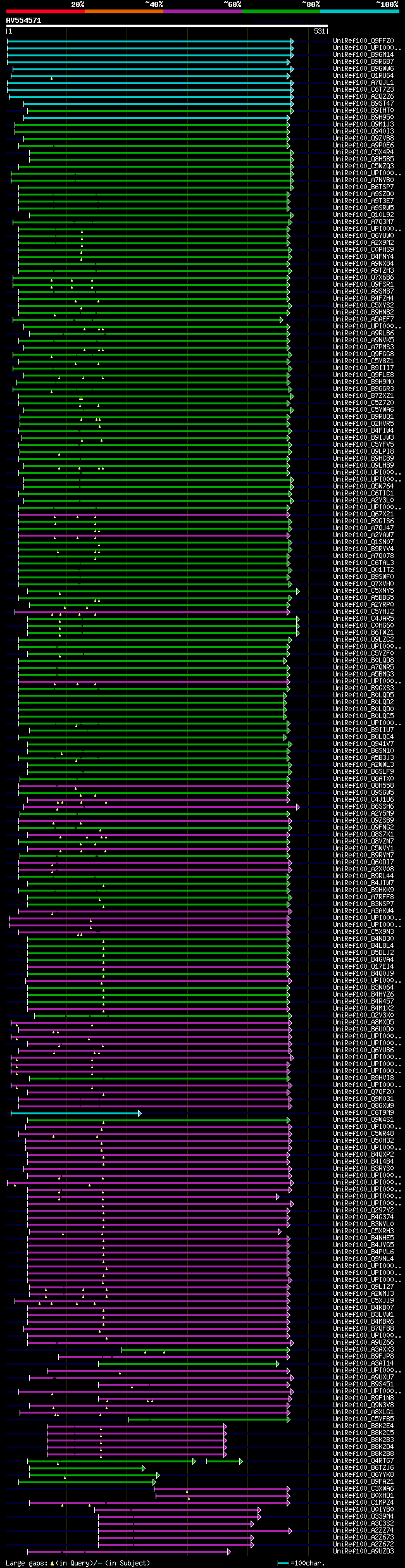
Task: Open hit UniRef100_B9RGB7
Action: [363, 62]
